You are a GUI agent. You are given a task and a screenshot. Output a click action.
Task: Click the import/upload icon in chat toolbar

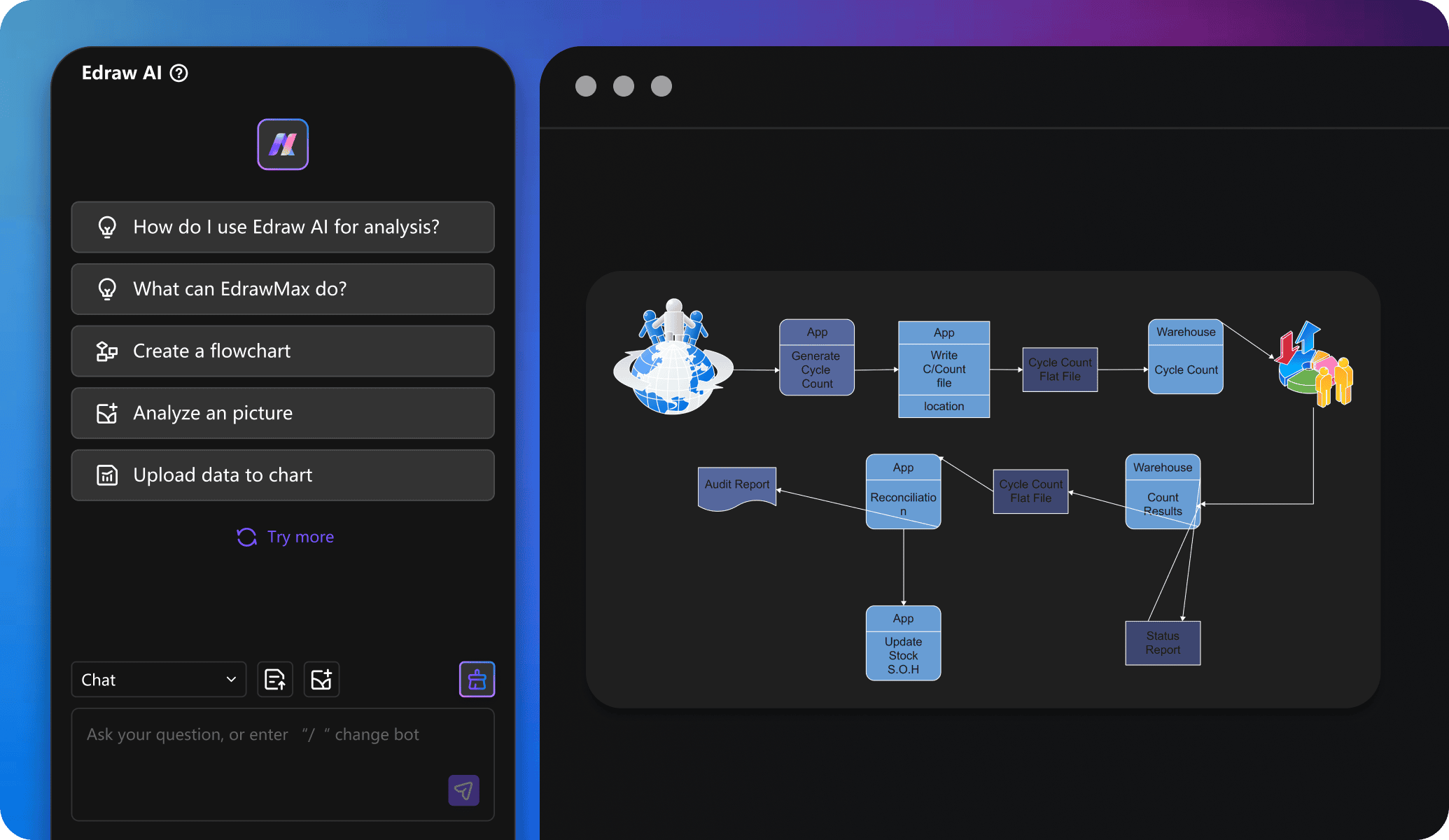coord(274,680)
